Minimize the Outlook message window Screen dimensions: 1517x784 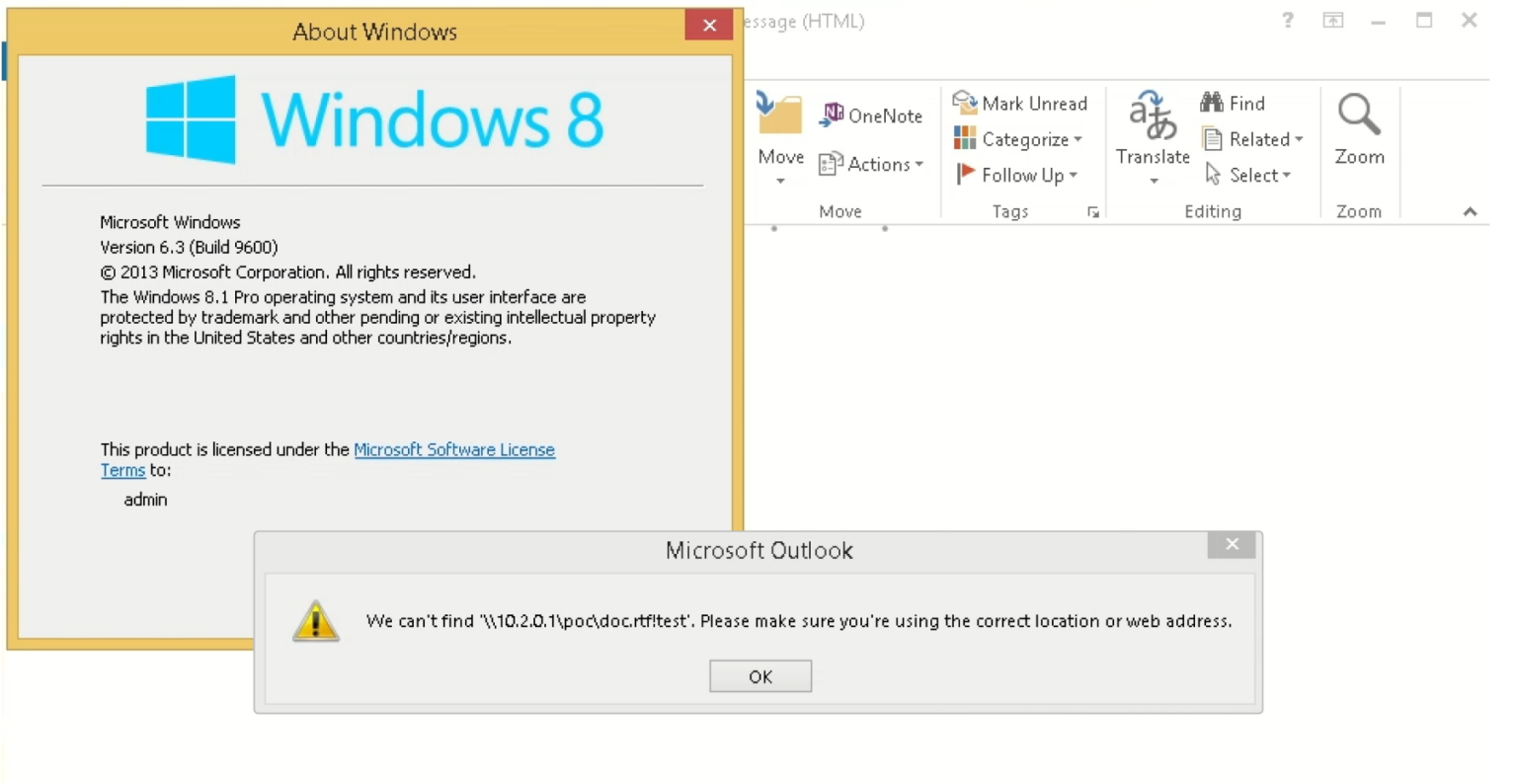tap(1379, 22)
